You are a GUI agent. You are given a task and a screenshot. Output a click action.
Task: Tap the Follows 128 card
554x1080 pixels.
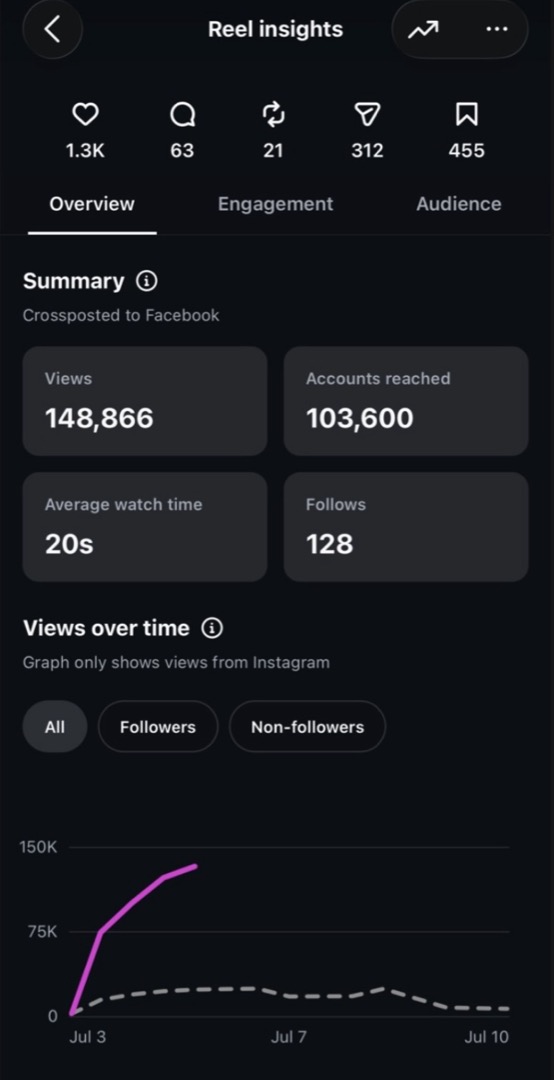407,527
